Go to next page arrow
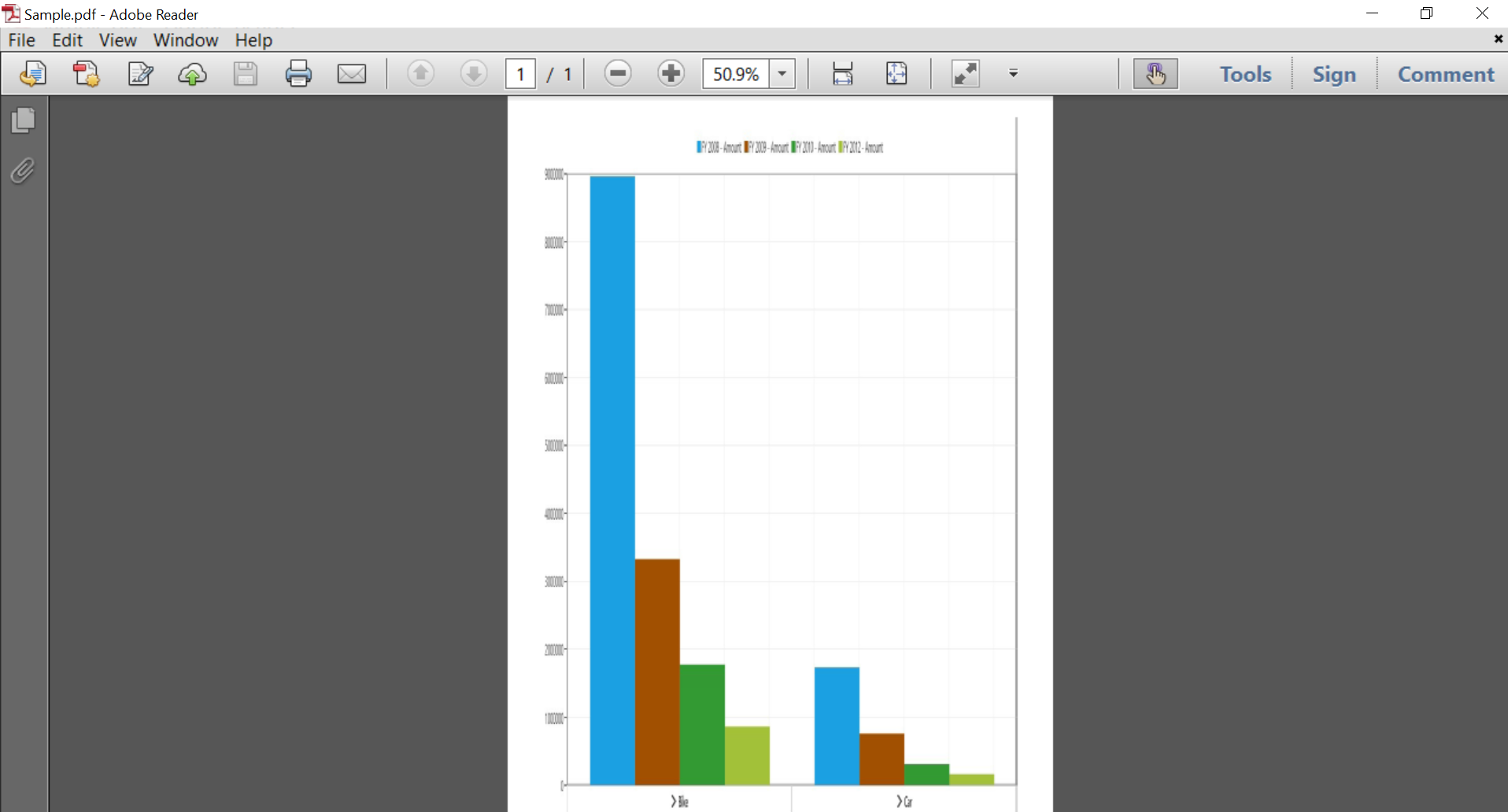The width and height of the screenshot is (1508, 812). (474, 74)
